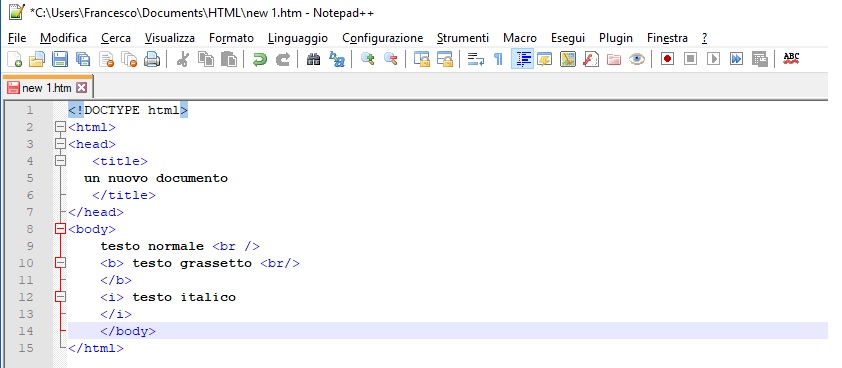Zoom in with the magnifier plus icon

coord(367,59)
